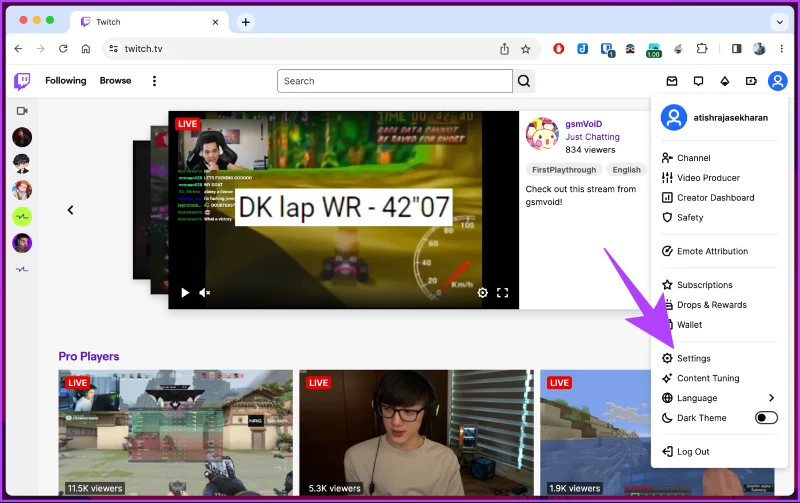Click the browser share page icon

click(x=504, y=49)
